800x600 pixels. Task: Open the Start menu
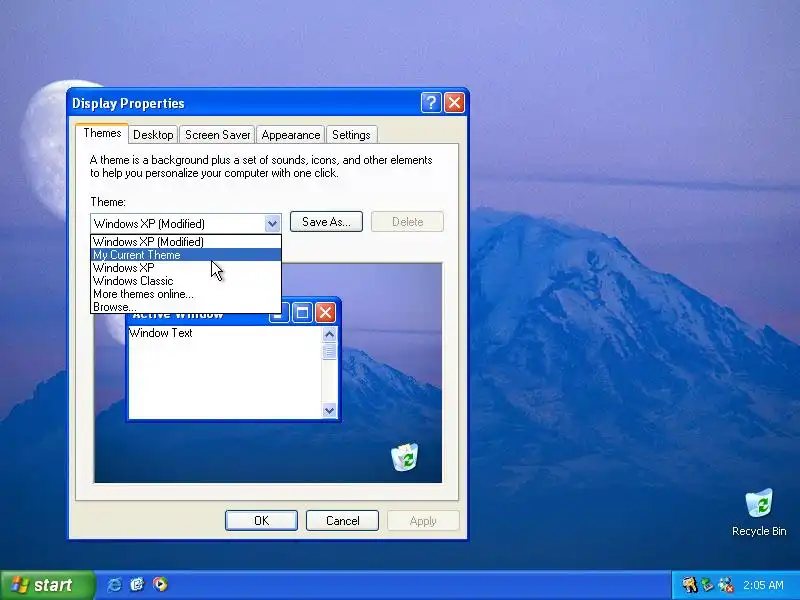[x=47, y=585]
